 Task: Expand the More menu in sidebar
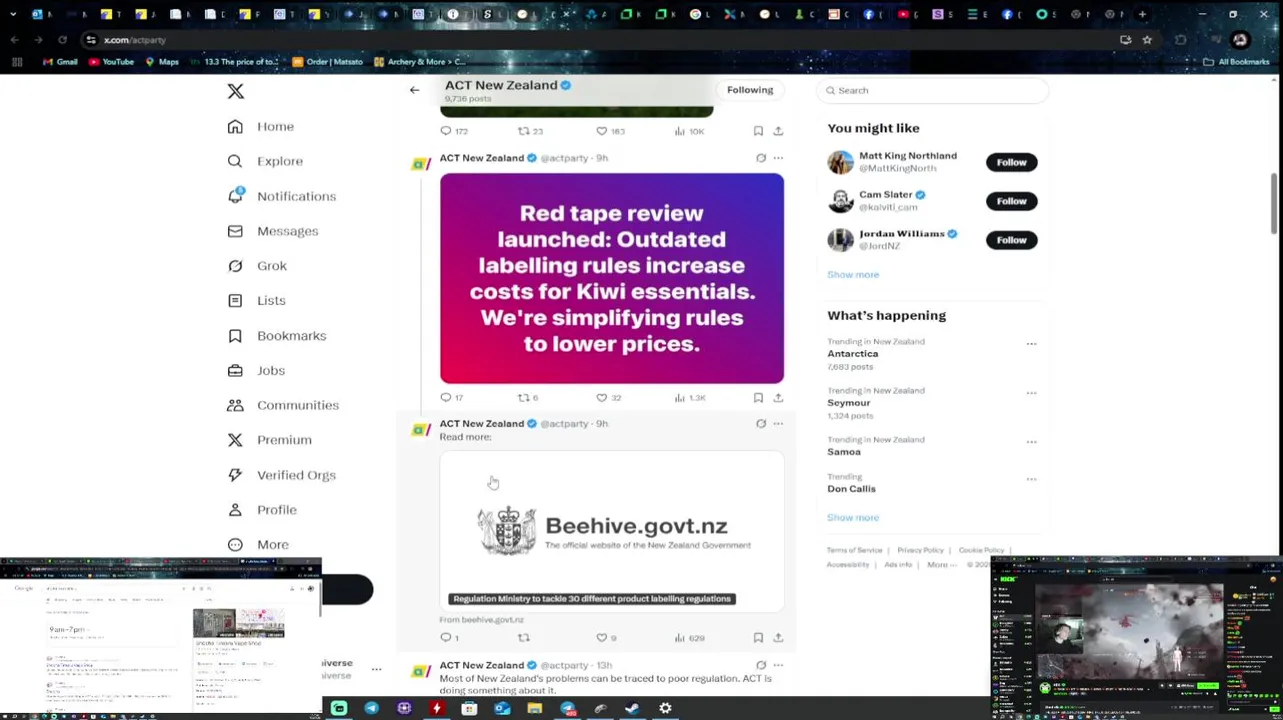258,545
